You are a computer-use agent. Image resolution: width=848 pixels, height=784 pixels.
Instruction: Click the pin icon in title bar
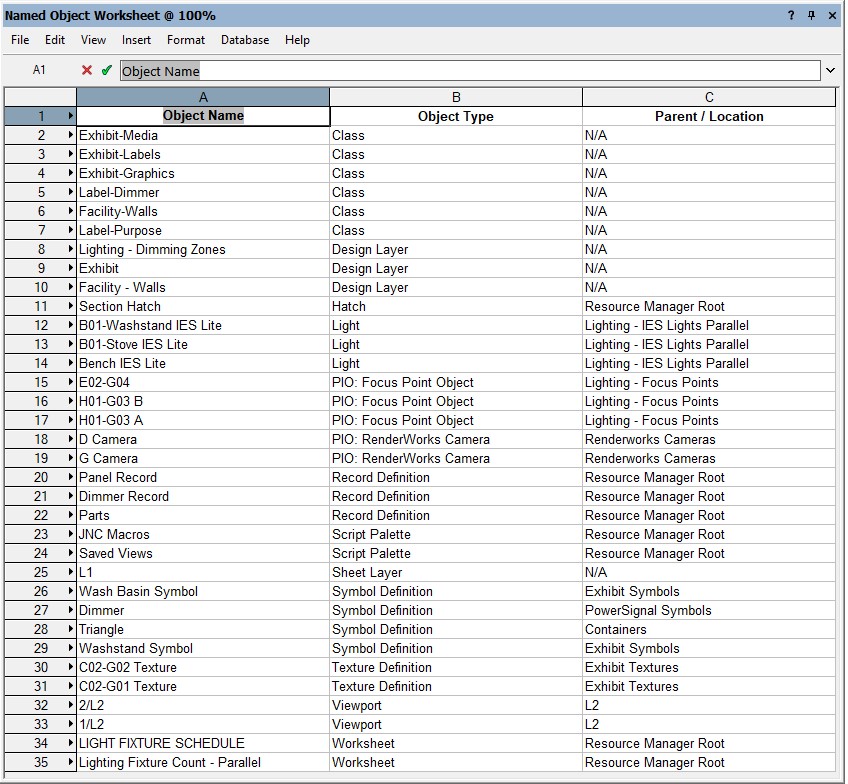click(x=811, y=15)
